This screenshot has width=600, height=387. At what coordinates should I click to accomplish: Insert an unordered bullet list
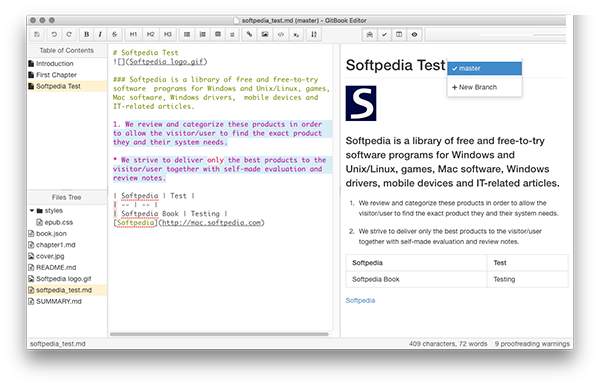point(187,34)
